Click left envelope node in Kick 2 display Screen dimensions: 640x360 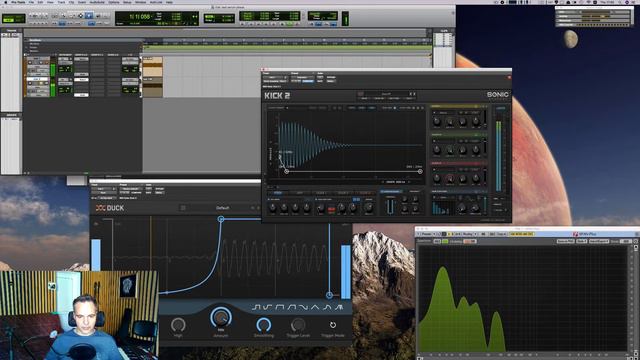tap(287, 171)
